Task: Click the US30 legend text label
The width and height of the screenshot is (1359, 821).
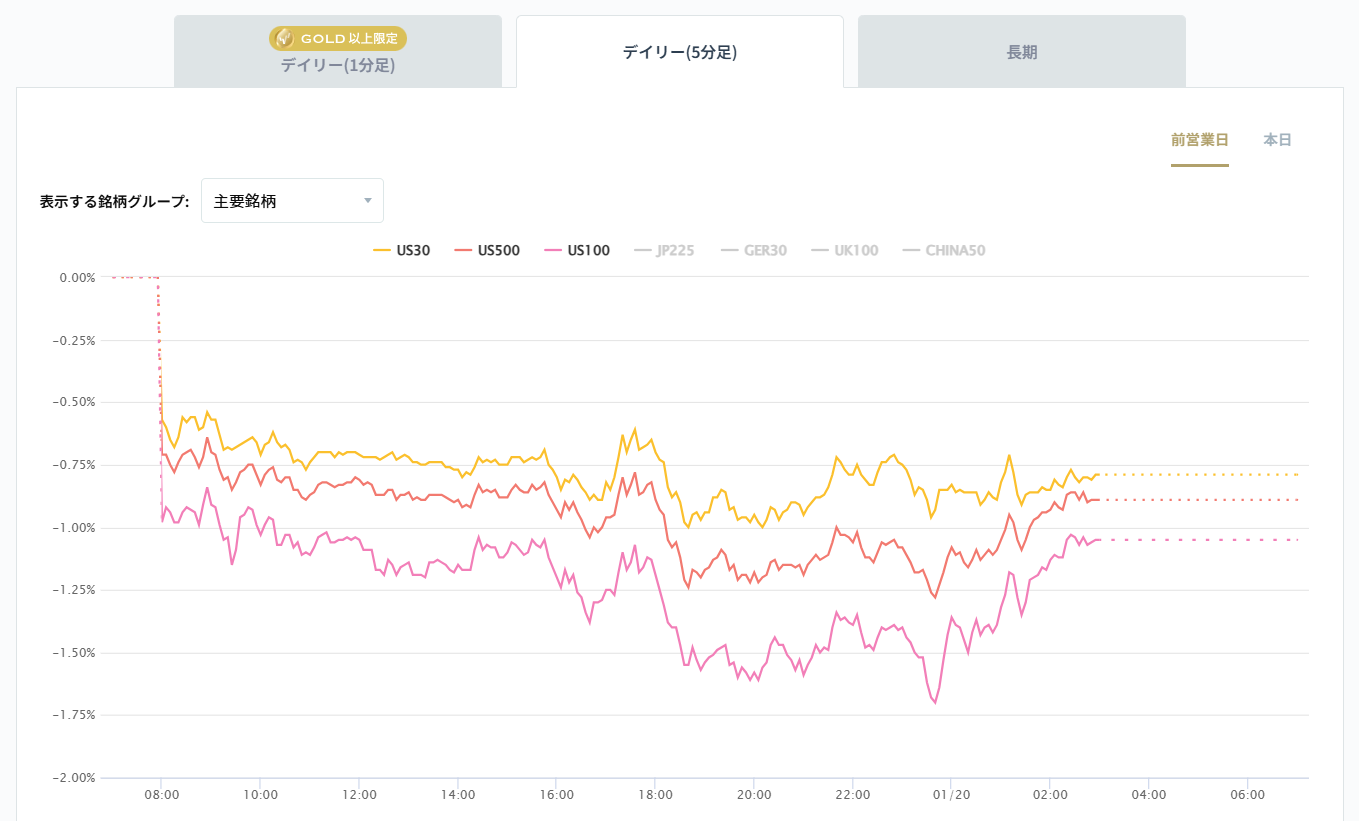Action: pos(413,250)
